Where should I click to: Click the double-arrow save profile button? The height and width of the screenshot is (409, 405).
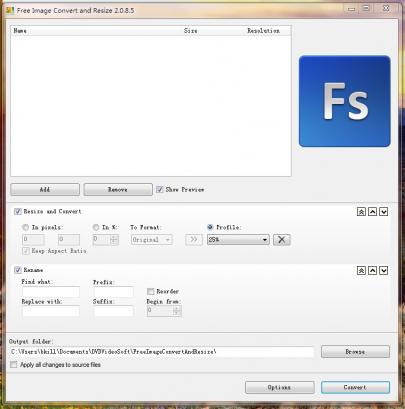click(194, 240)
